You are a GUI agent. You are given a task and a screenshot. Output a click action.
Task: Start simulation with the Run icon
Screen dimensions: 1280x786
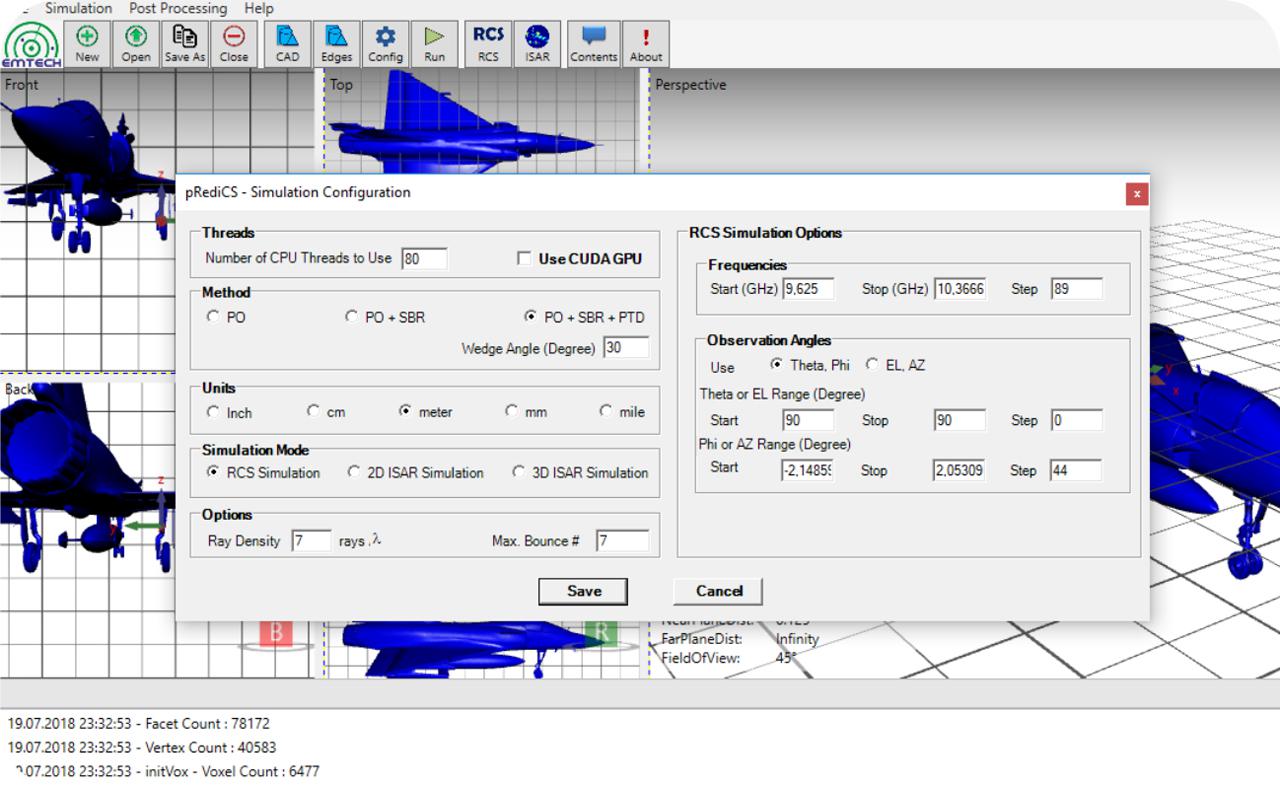coord(434,45)
